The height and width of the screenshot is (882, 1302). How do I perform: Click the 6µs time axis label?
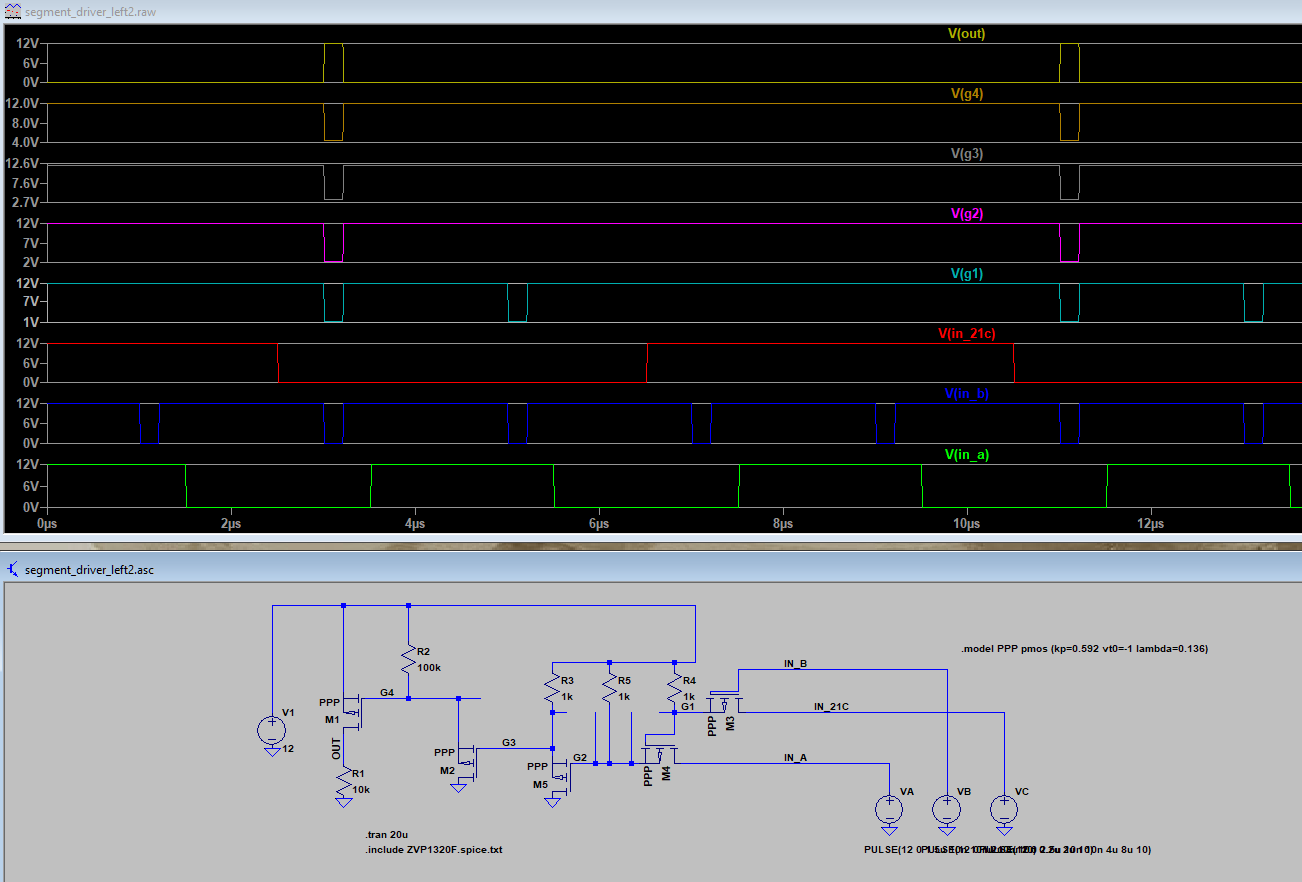599,523
